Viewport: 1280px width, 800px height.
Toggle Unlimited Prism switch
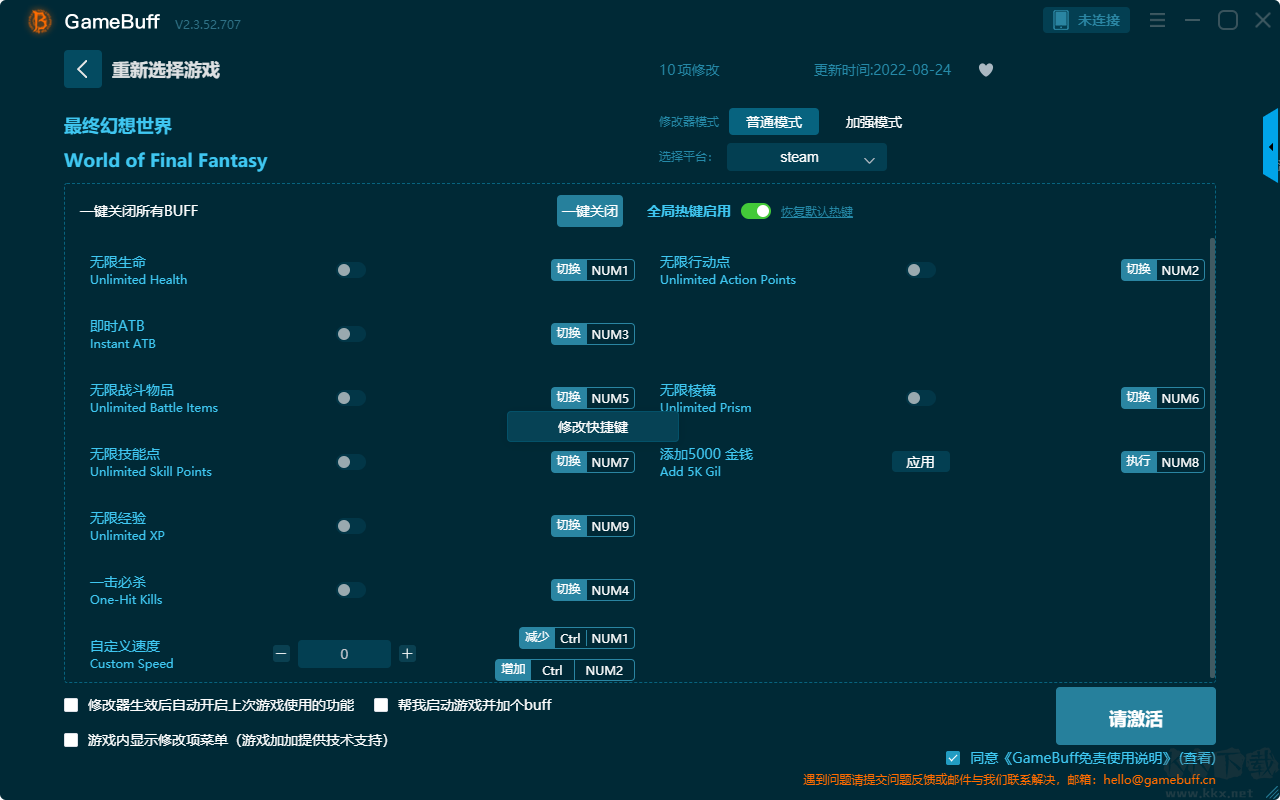pos(921,398)
